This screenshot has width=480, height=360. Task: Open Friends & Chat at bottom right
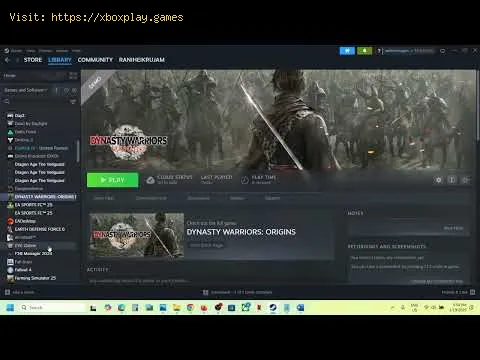pyautogui.click(x=458, y=292)
